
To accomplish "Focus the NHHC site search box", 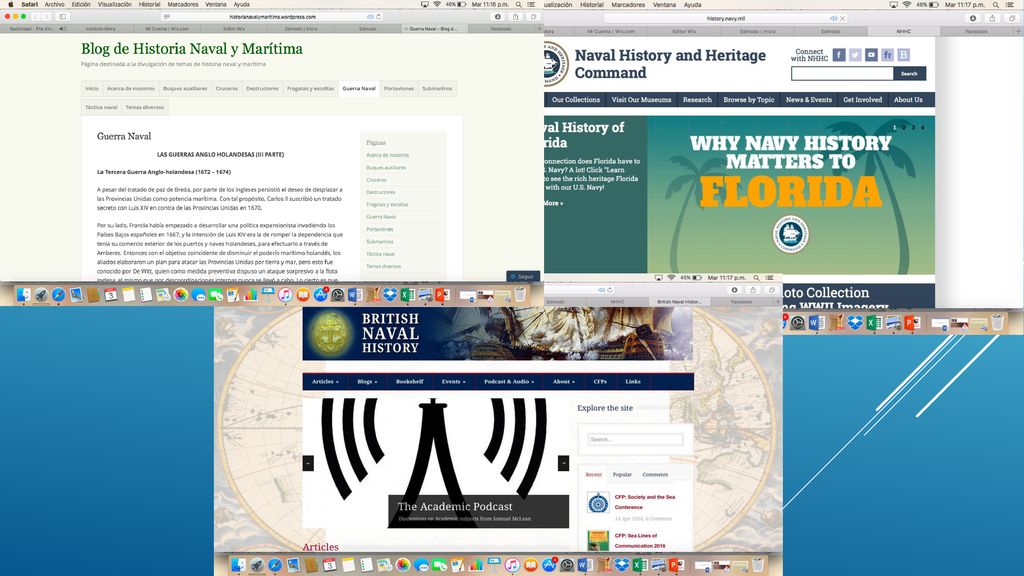I will 842,74.
